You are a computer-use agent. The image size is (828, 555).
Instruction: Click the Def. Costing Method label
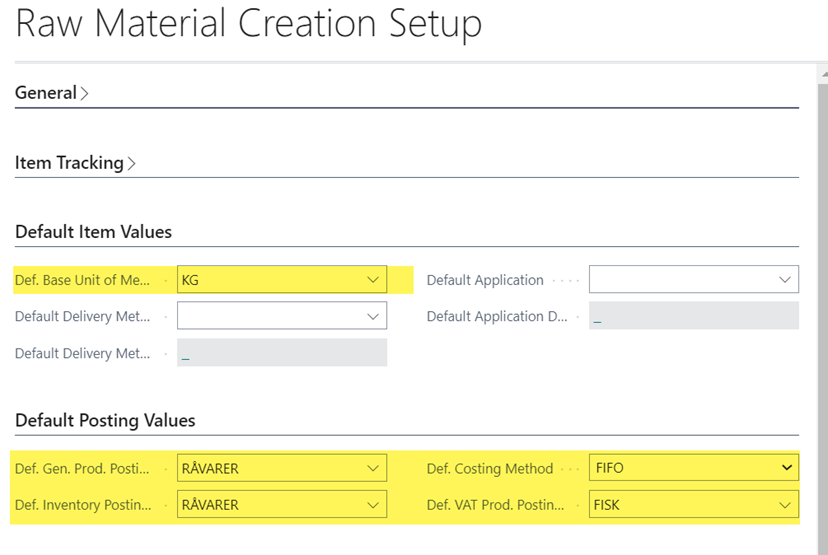490,468
